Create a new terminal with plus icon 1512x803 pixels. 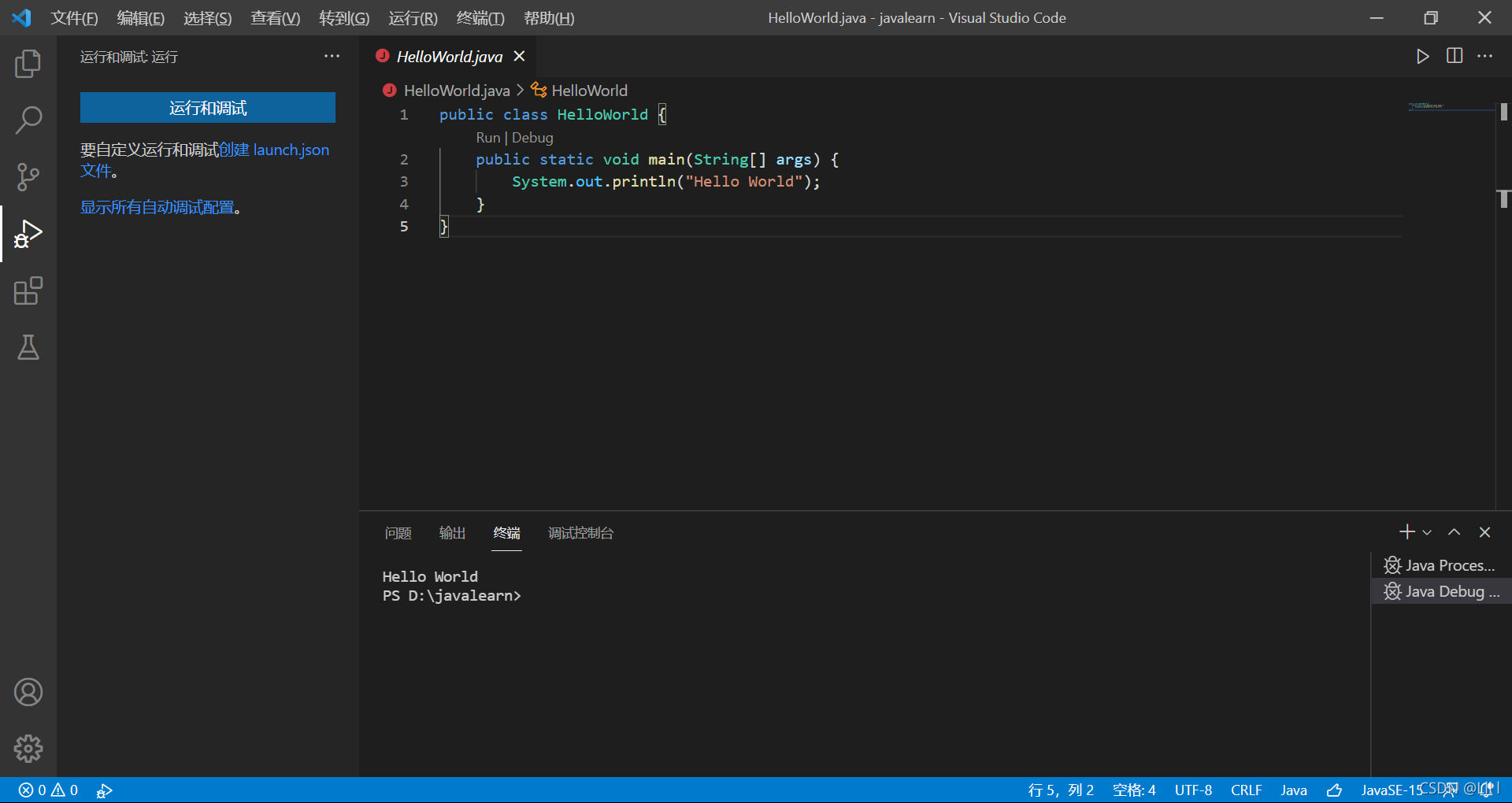[x=1406, y=532]
